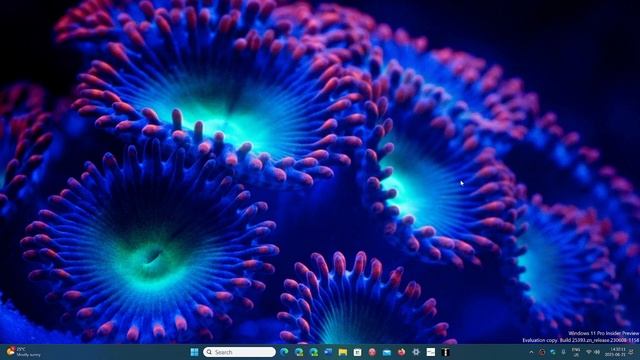
Task: Click the ENG language indicator in system tray
Action: pos(576,352)
